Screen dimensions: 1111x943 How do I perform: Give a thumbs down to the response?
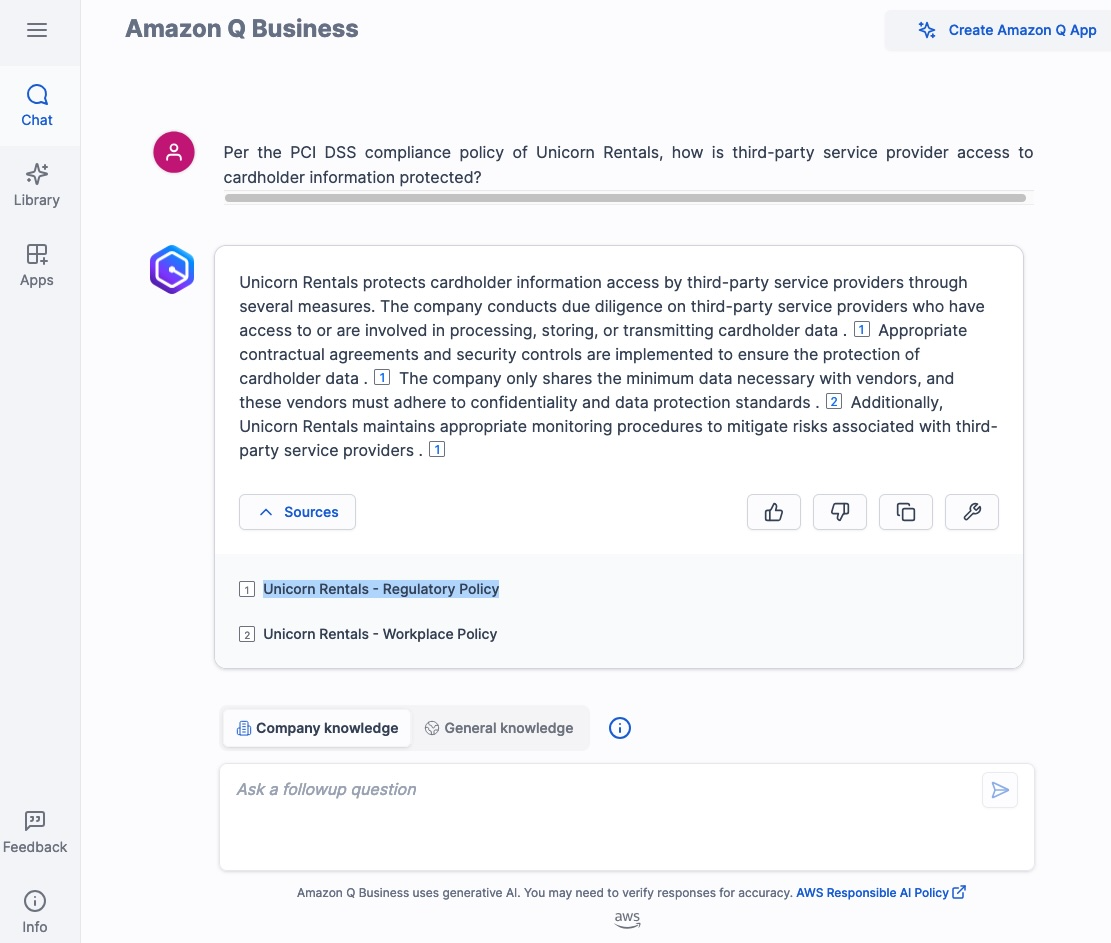click(x=840, y=511)
